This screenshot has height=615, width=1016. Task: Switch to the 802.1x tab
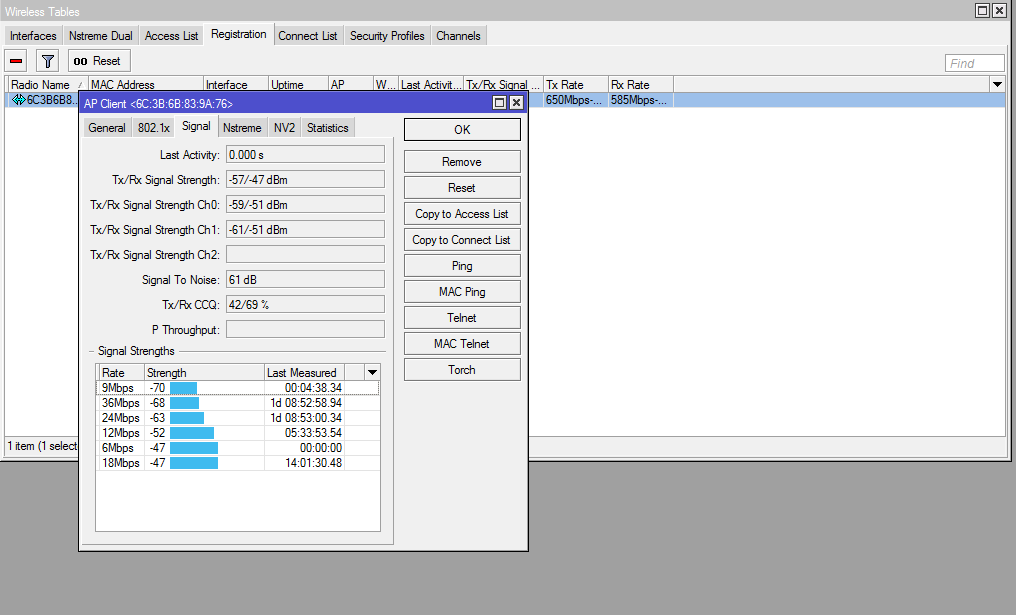tap(154, 128)
